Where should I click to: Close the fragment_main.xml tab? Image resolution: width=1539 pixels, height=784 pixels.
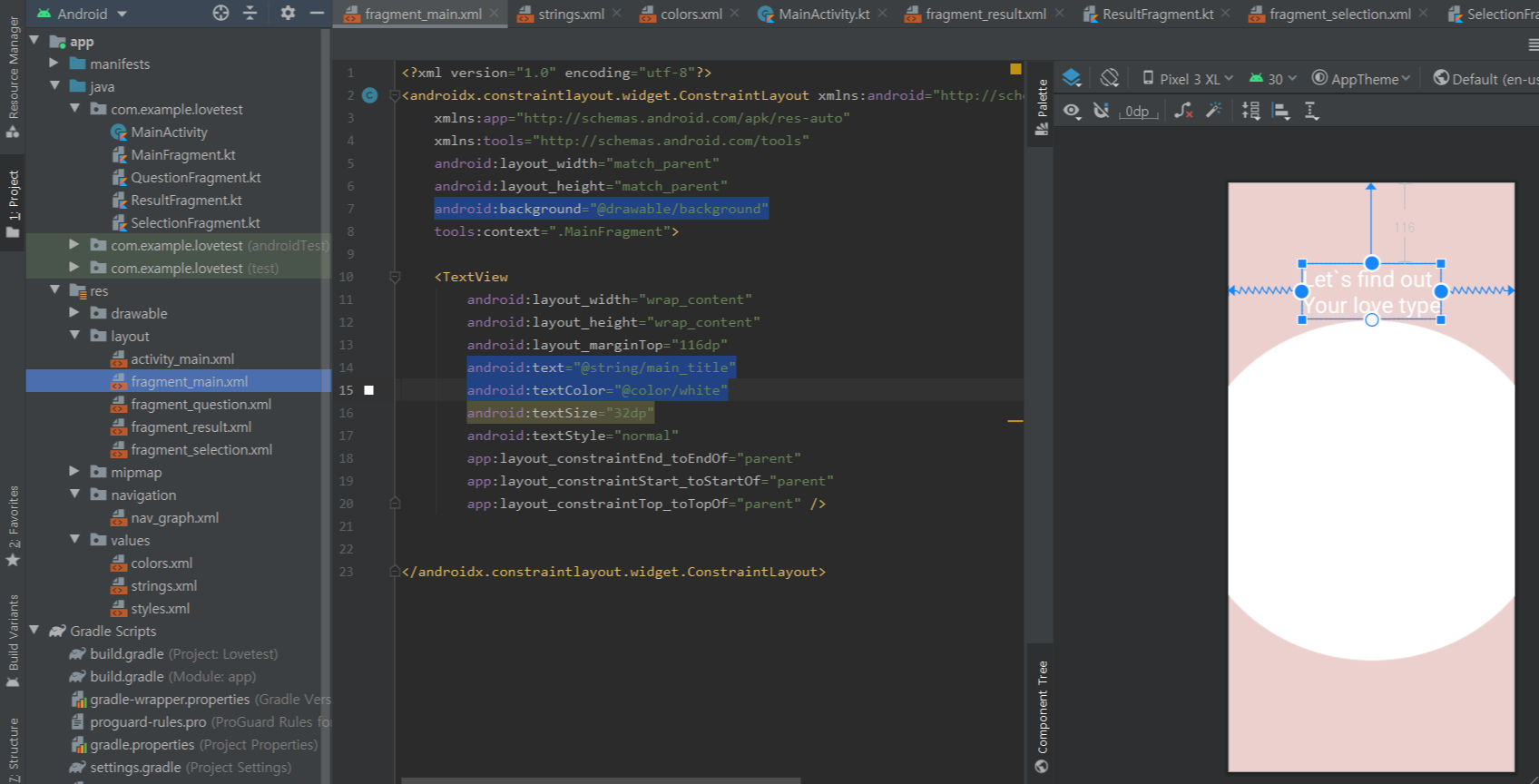click(495, 13)
